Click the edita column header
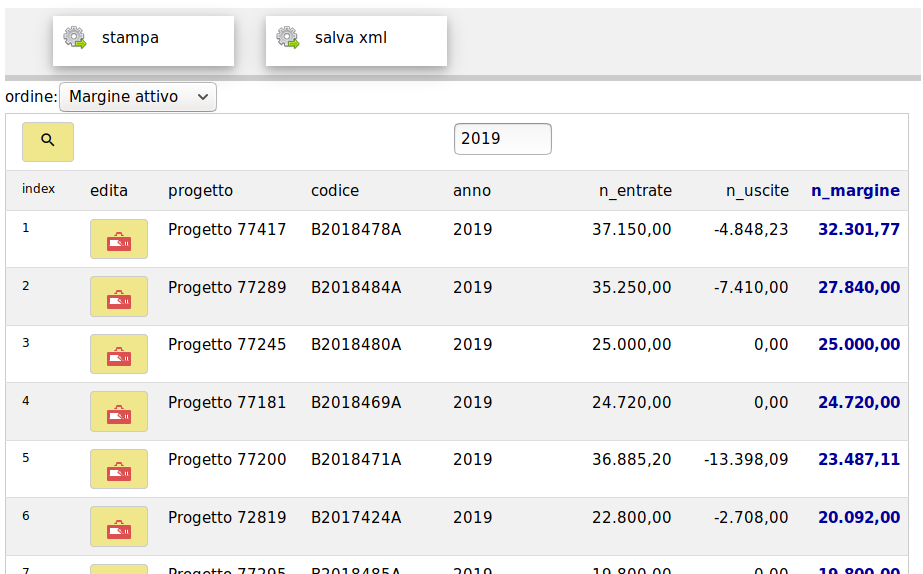This screenshot has width=923, height=574. coord(109,191)
